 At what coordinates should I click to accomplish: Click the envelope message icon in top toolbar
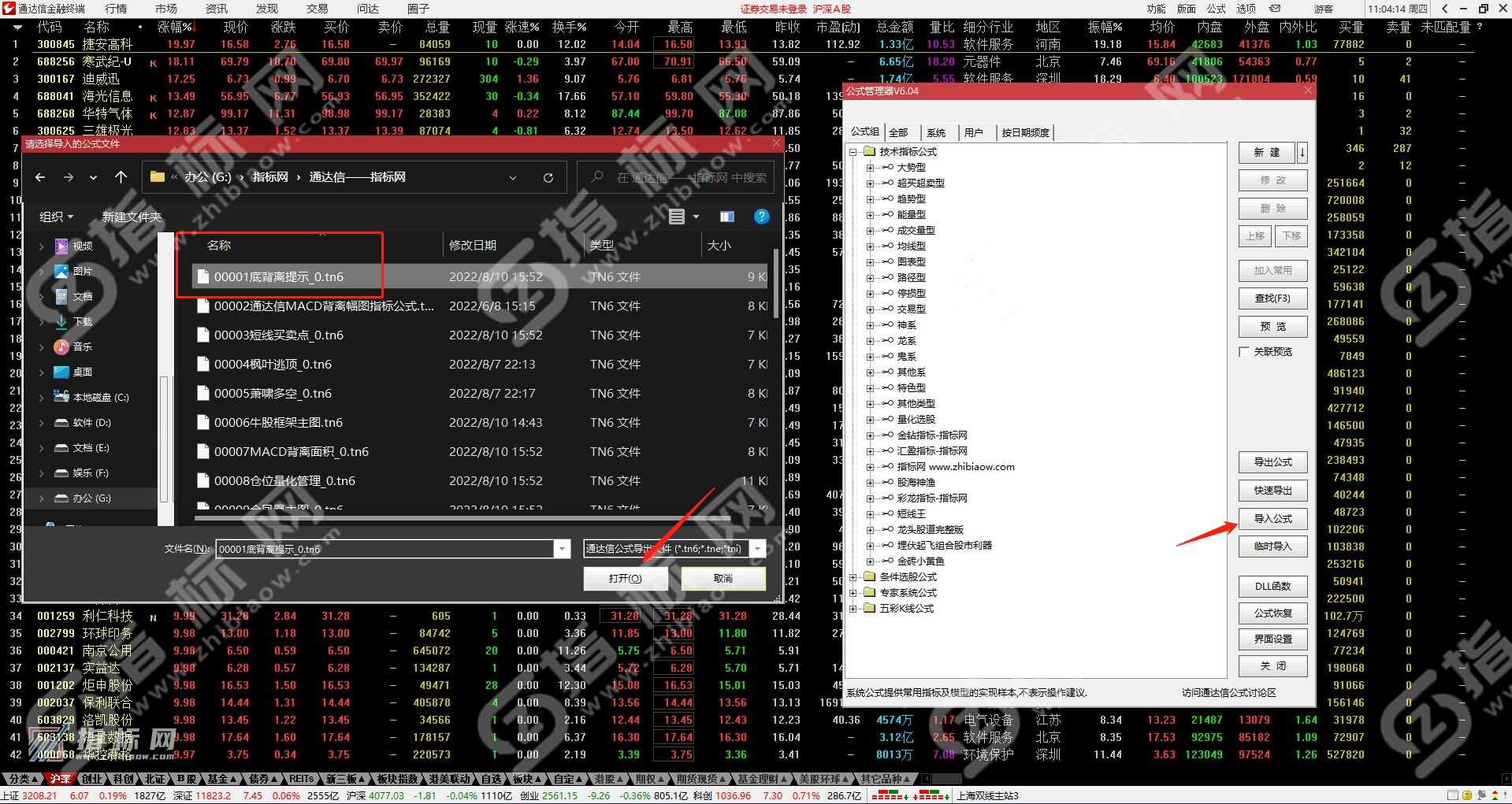pyautogui.click(x=1274, y=9)
